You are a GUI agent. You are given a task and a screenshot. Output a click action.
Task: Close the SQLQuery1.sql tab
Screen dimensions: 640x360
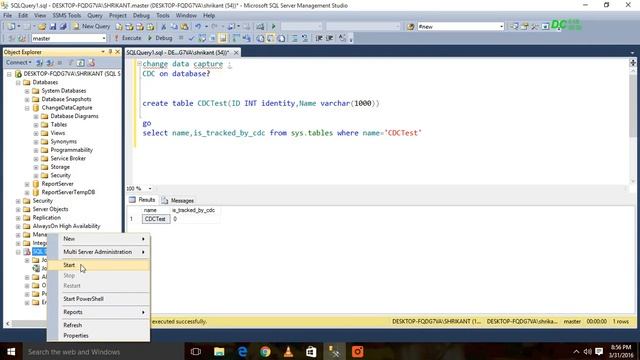tap(236, 53)
